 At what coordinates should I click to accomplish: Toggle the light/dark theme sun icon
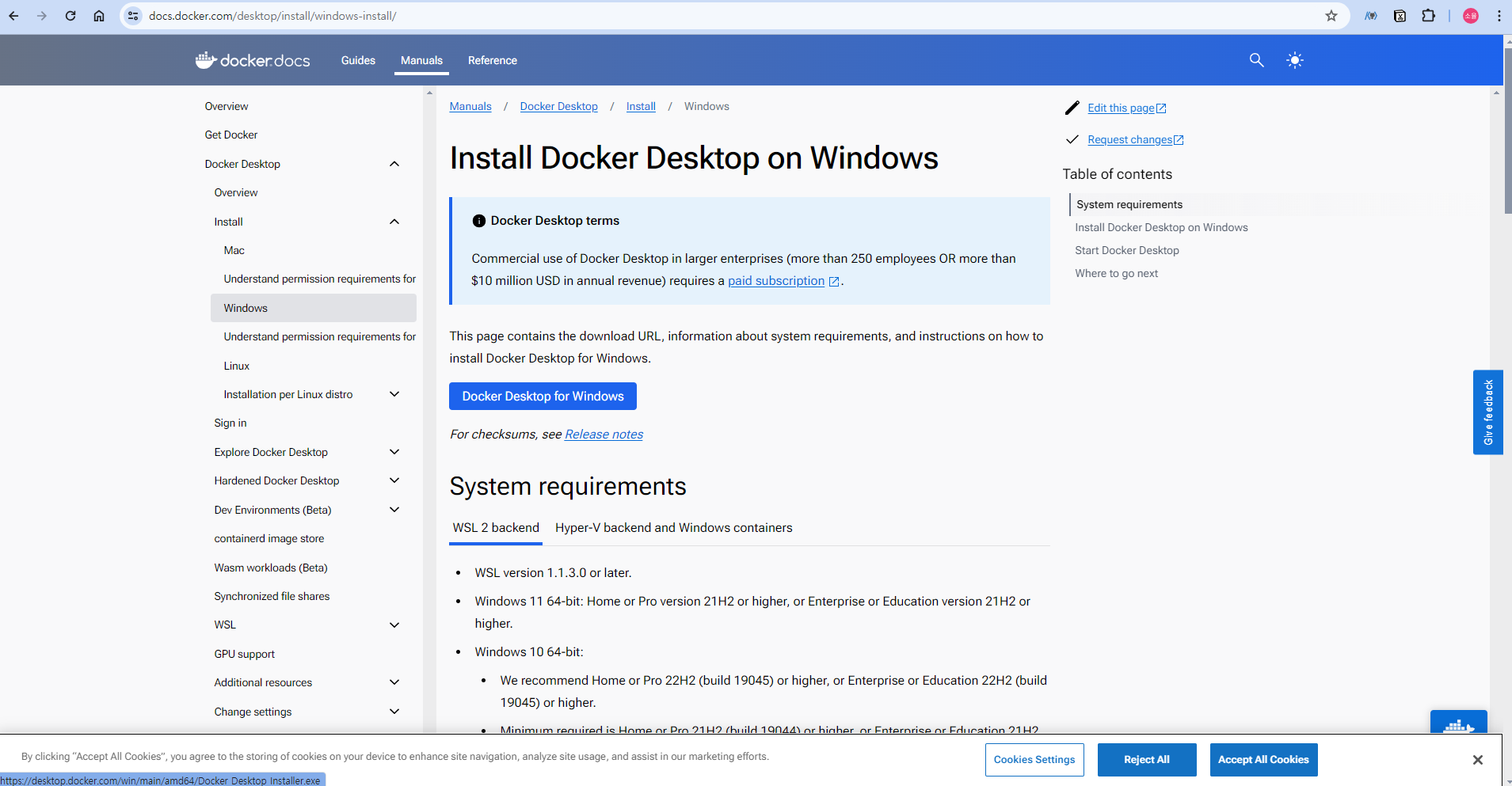1295,60
